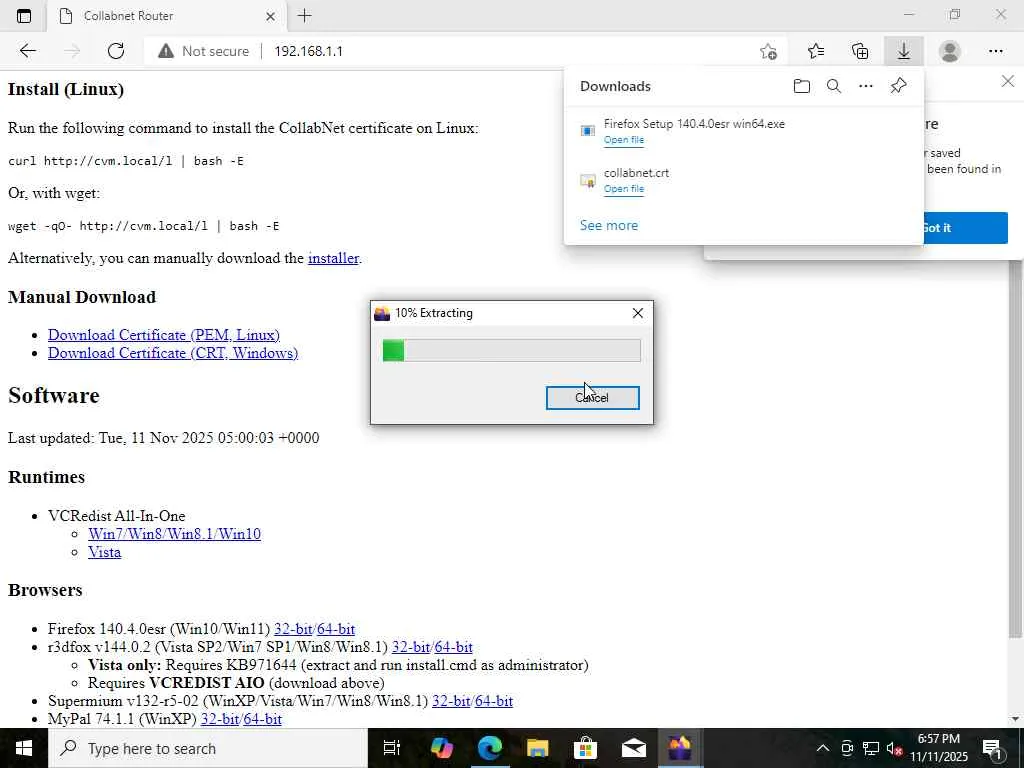Open more options in Downloads panel

pyautogui.click(x=865, y=86)
